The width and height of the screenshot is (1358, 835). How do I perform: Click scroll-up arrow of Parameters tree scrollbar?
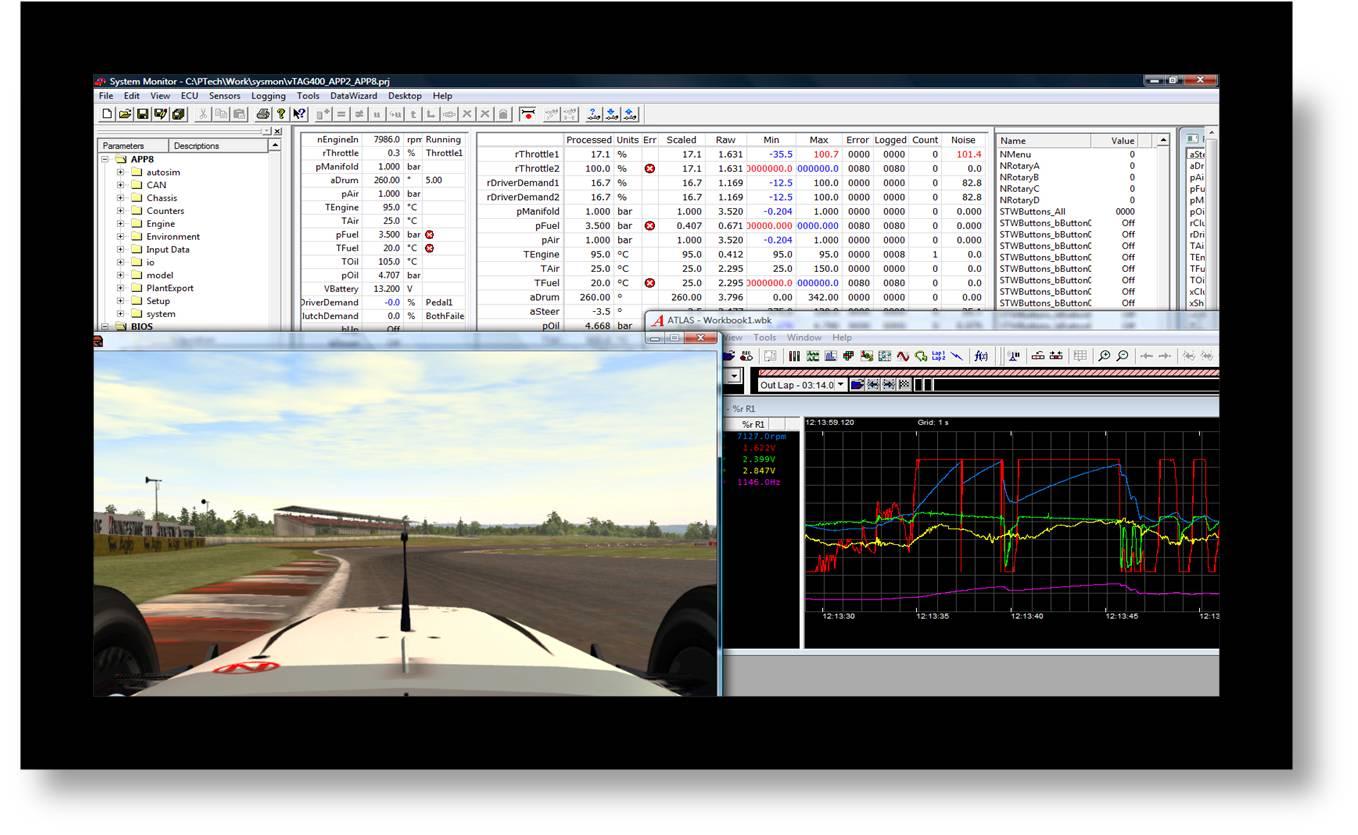275,146
